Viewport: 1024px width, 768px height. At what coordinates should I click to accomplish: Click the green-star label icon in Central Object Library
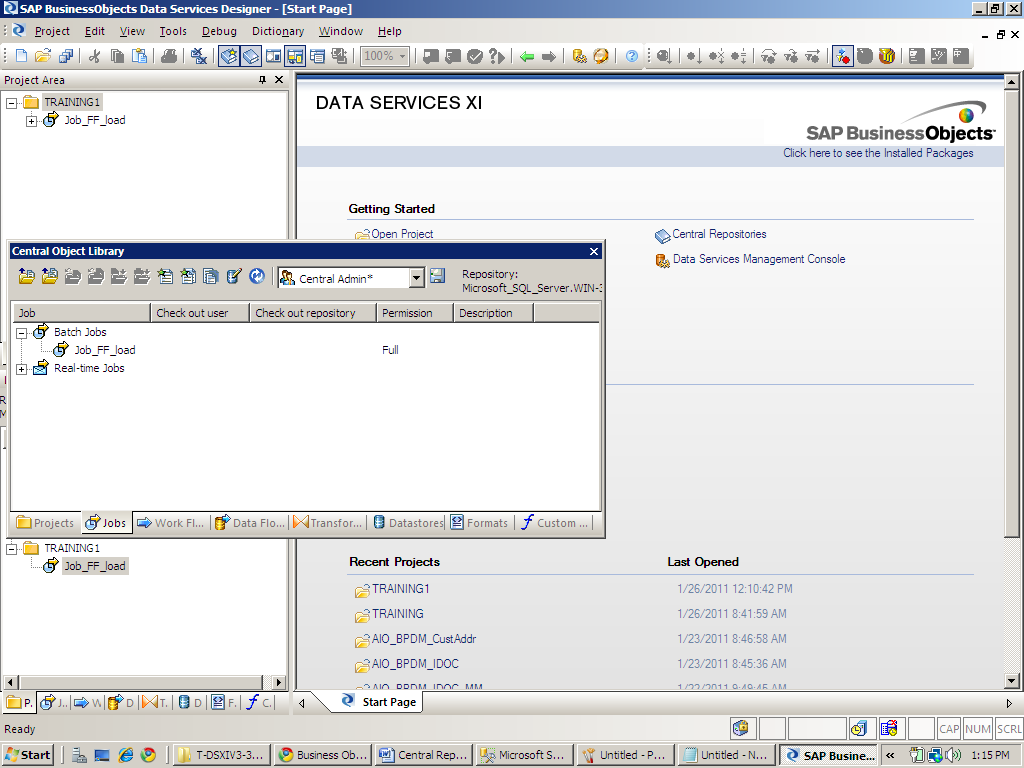[x=165, y=276]
